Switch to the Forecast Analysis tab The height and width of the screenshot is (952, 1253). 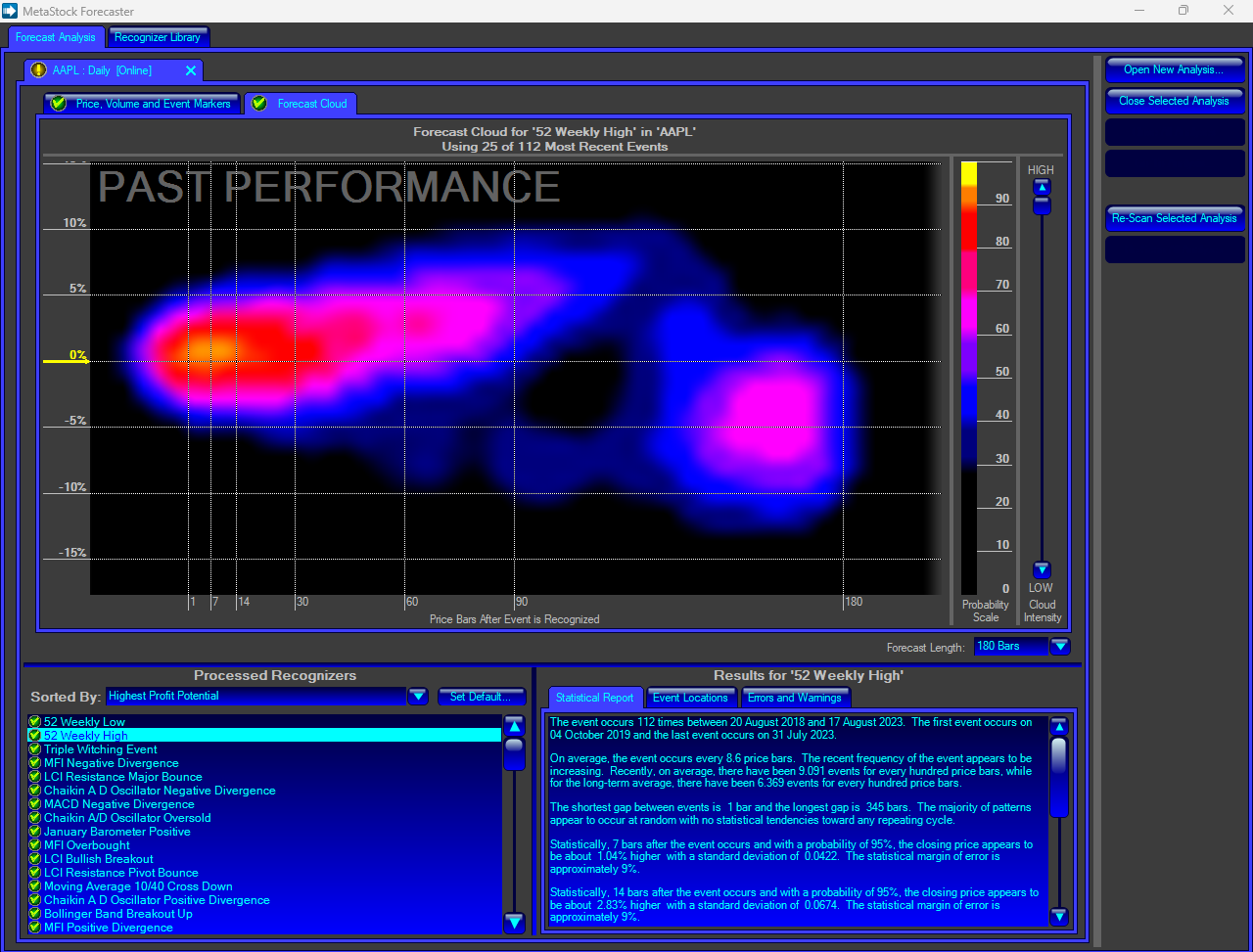[56, 37]
